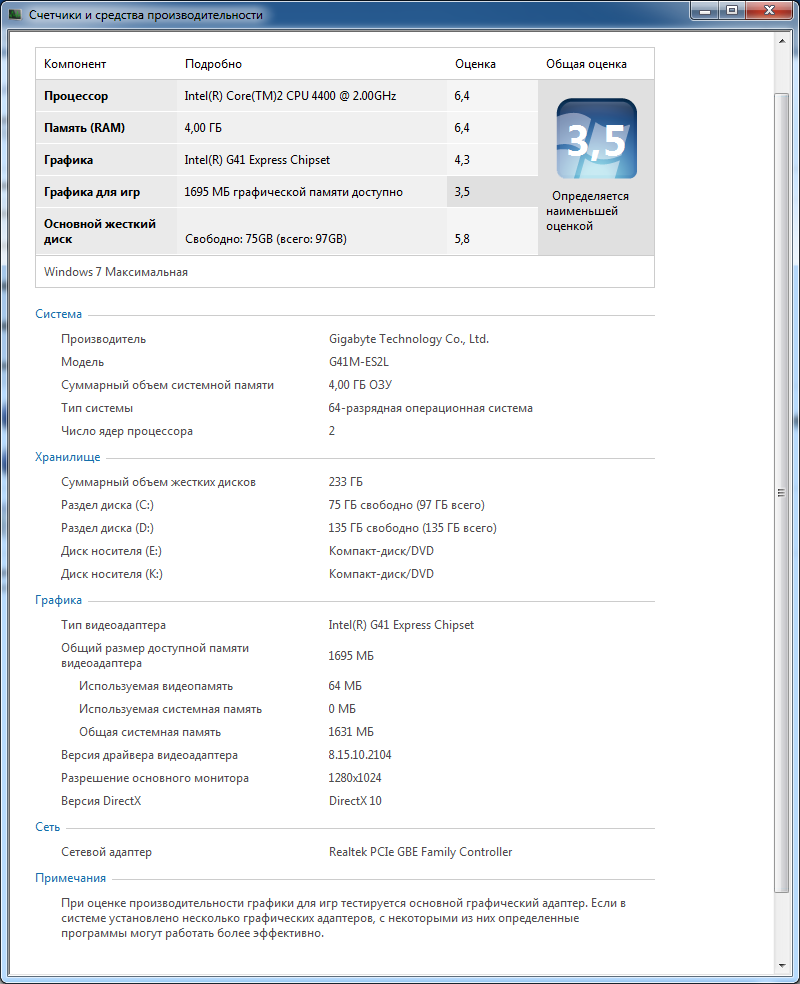
Task: Click the Хранилище section heading
Action: tap(67, 457)
